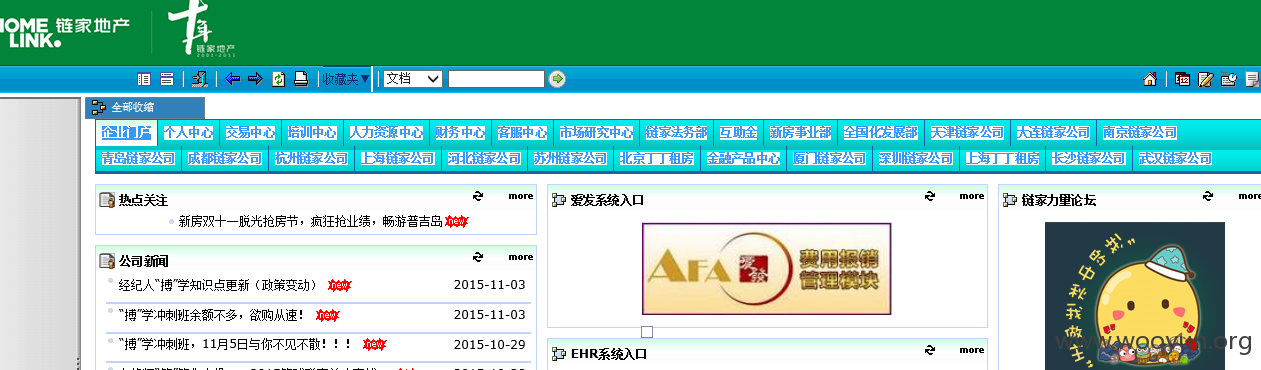Open the 青岛链家公司 tab
1261x370 pixels.
point(139,158)
